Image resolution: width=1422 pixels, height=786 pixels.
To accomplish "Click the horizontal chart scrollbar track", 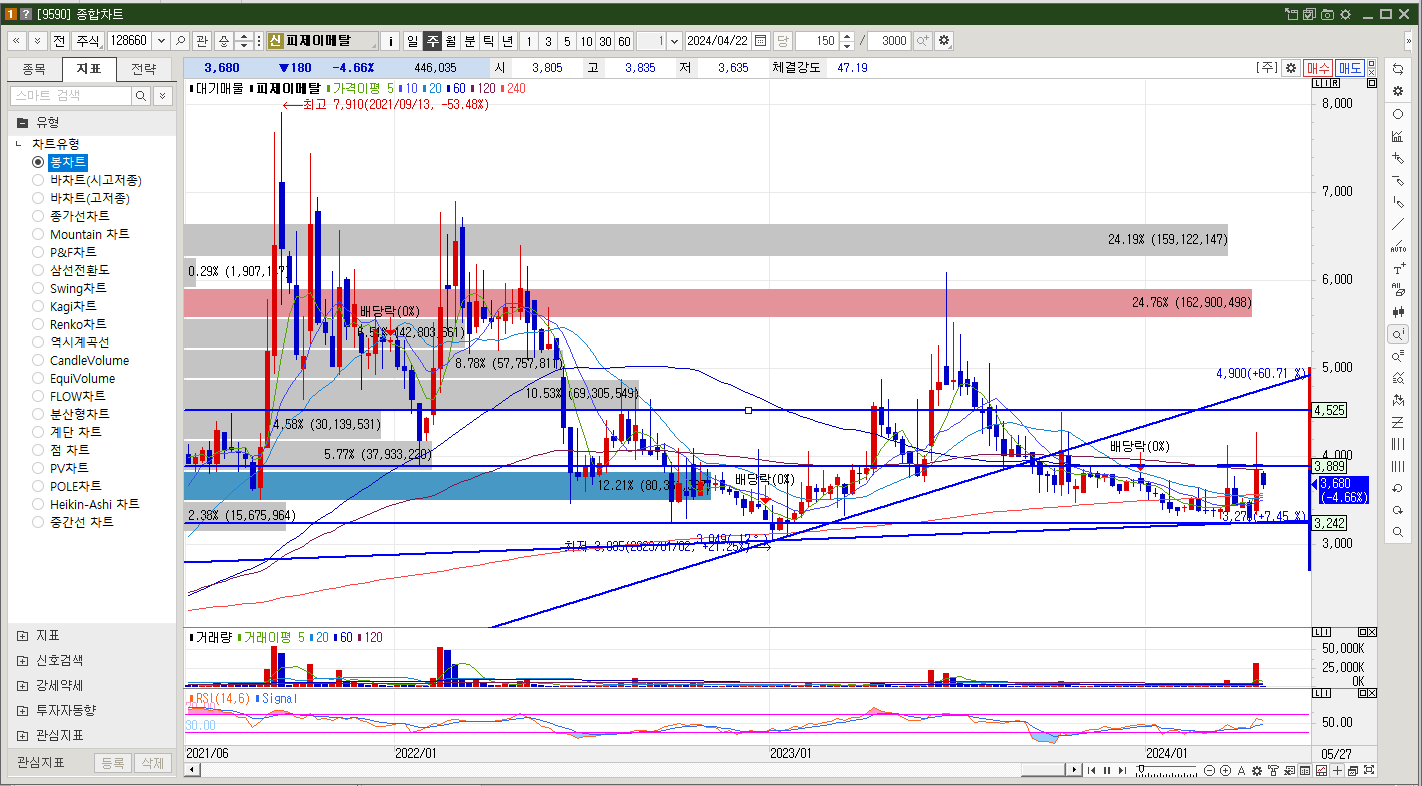I will point(628,770).
